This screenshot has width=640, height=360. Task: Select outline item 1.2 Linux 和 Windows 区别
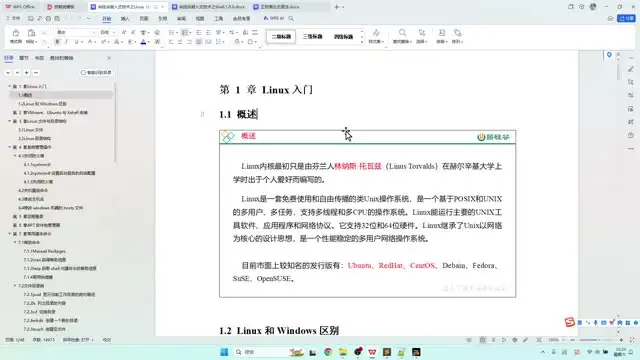tap(42, 104)
